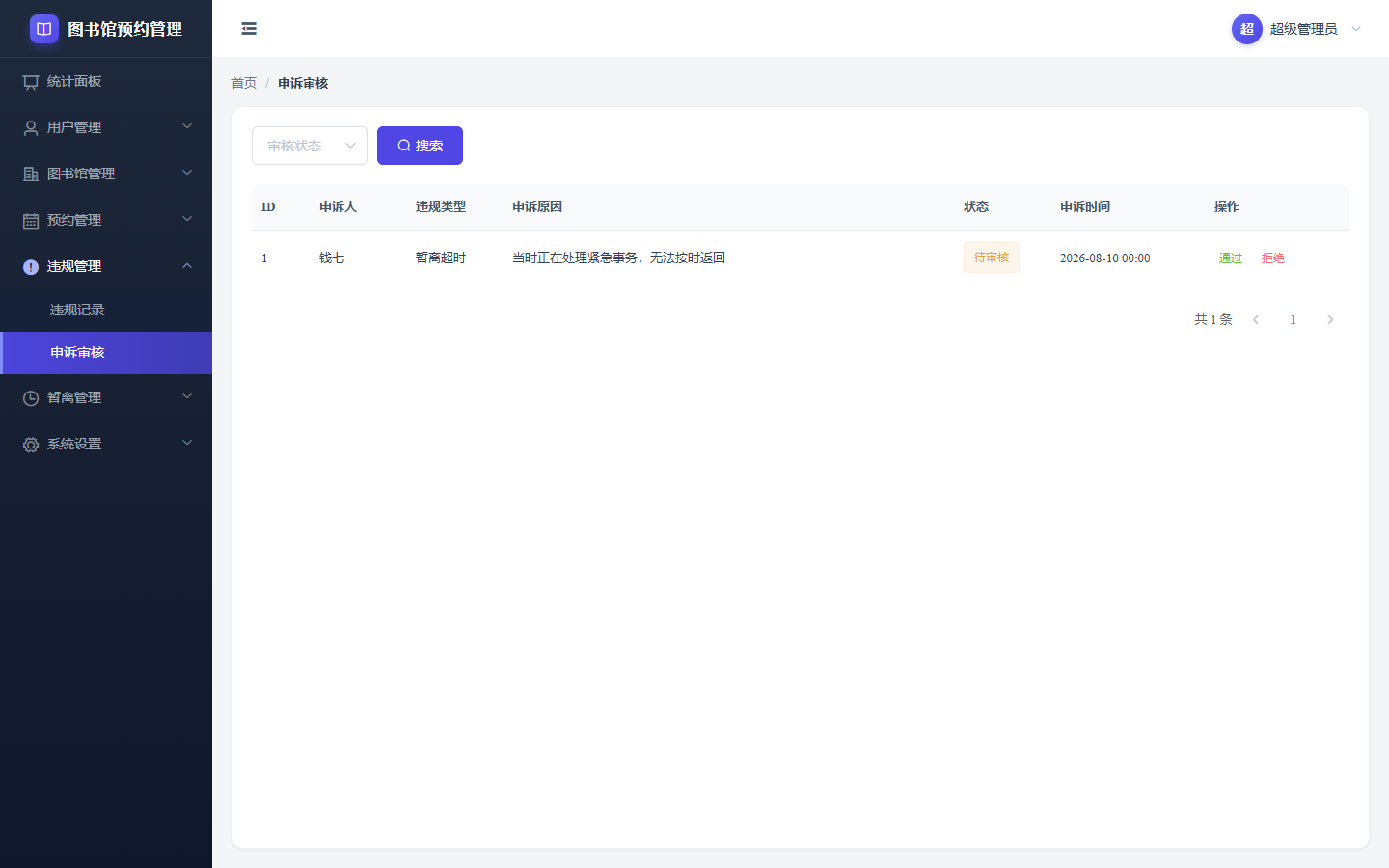Viewport: 1389px width, 868px height.
Task: Click the appeal time 2026-08-10 00:00
Action: (x=1105, y=258)
